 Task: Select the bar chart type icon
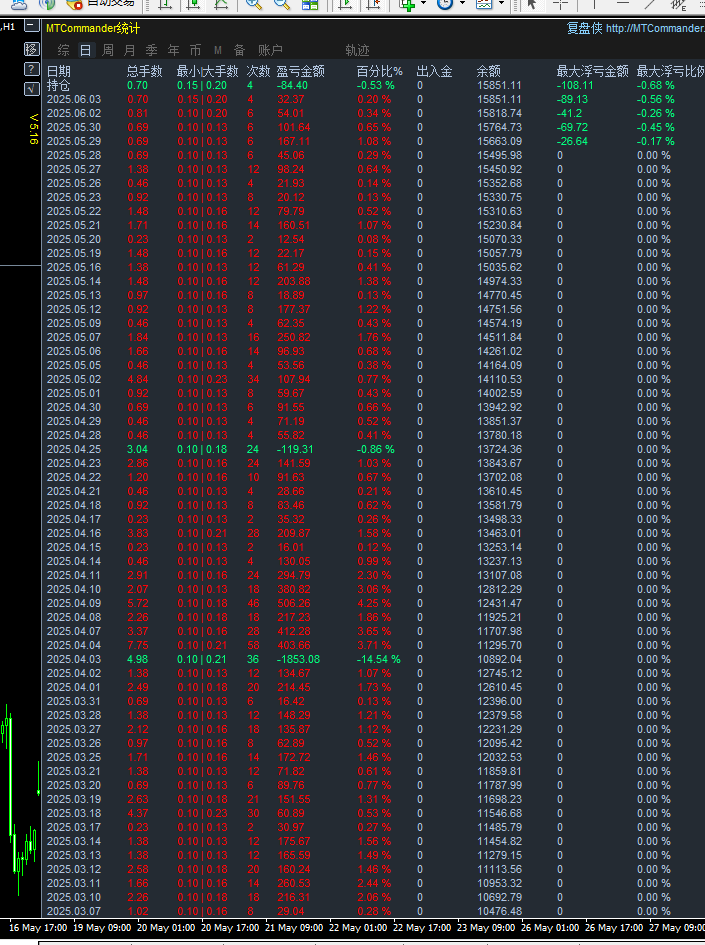[164, 4]
